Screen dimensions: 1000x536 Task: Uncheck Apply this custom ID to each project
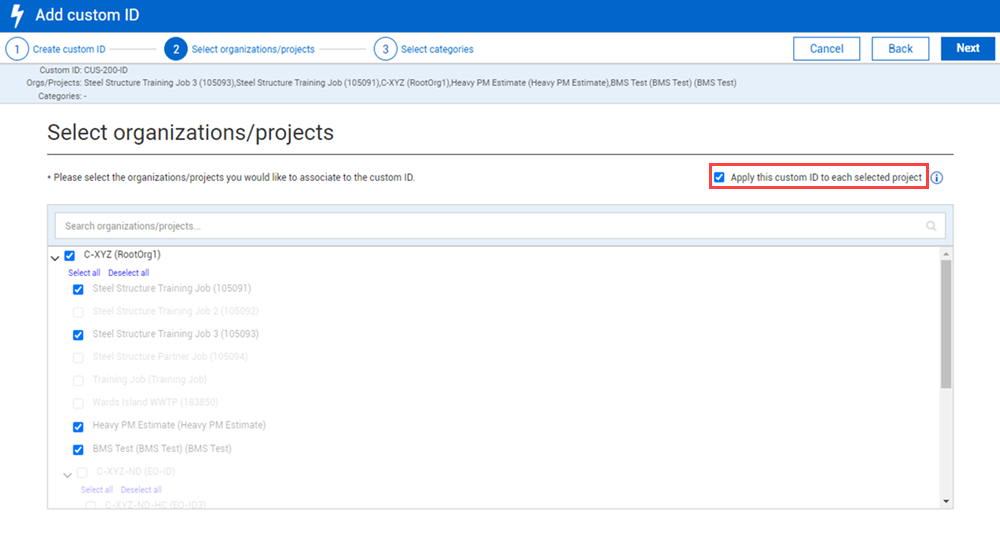tap(719, 177)
